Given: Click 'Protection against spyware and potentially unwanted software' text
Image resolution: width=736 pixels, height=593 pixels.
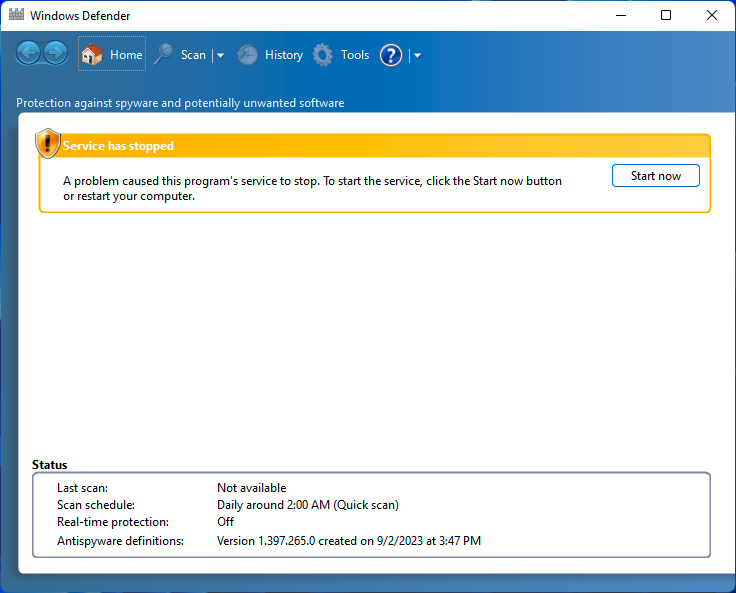Looking at the screenshot, I should click(x=180, y=103).
